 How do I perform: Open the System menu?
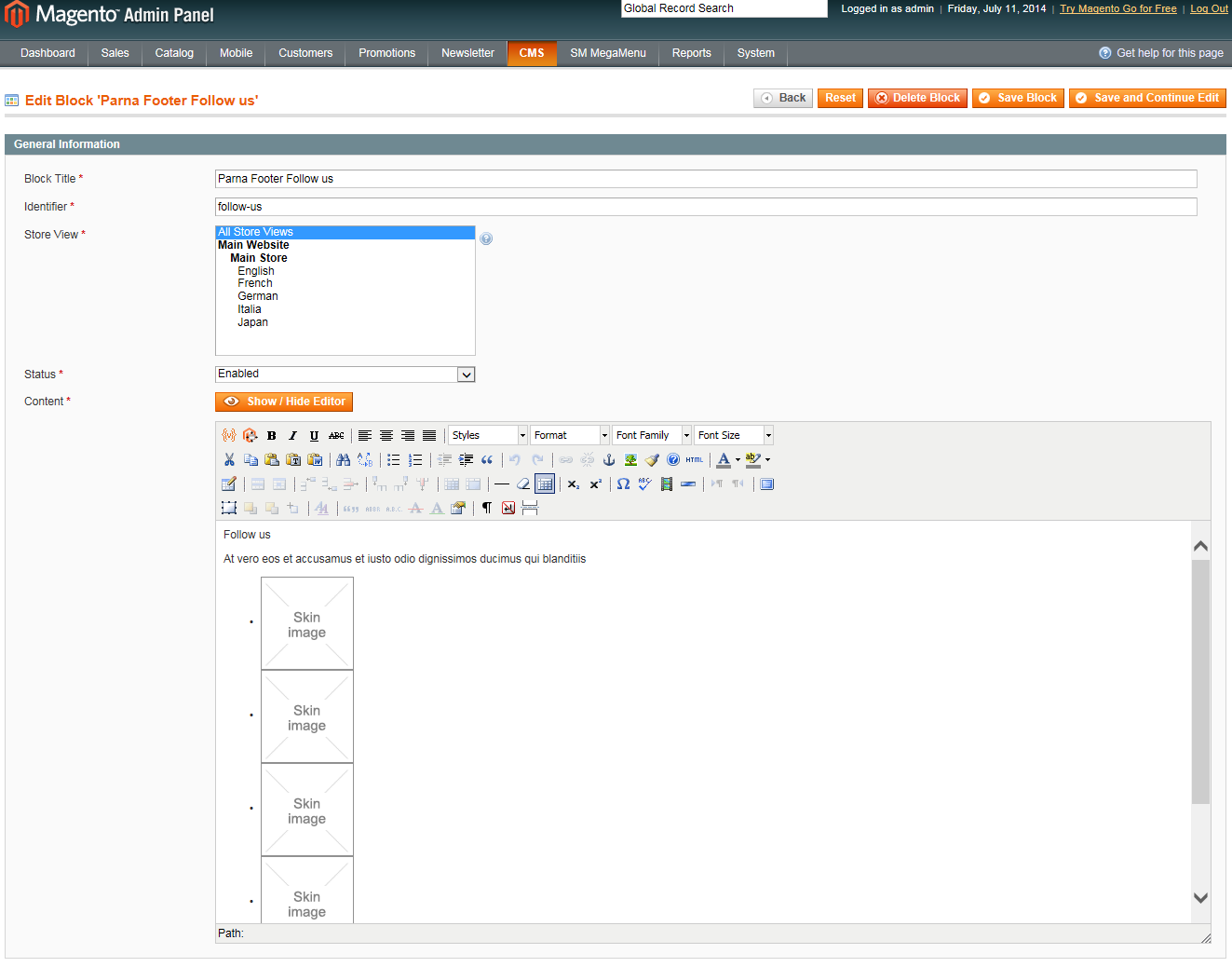point(756,53)
